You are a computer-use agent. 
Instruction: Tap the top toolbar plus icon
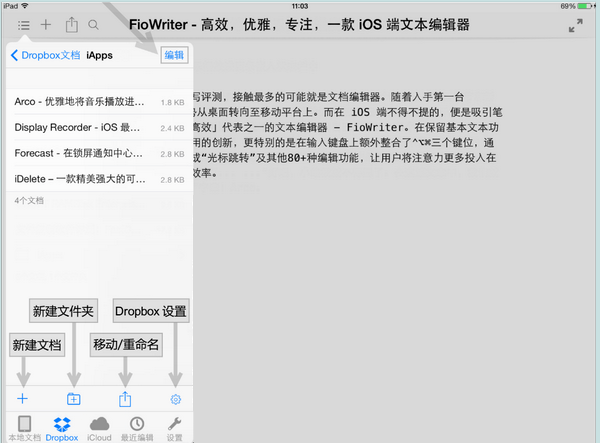point(46,25)
